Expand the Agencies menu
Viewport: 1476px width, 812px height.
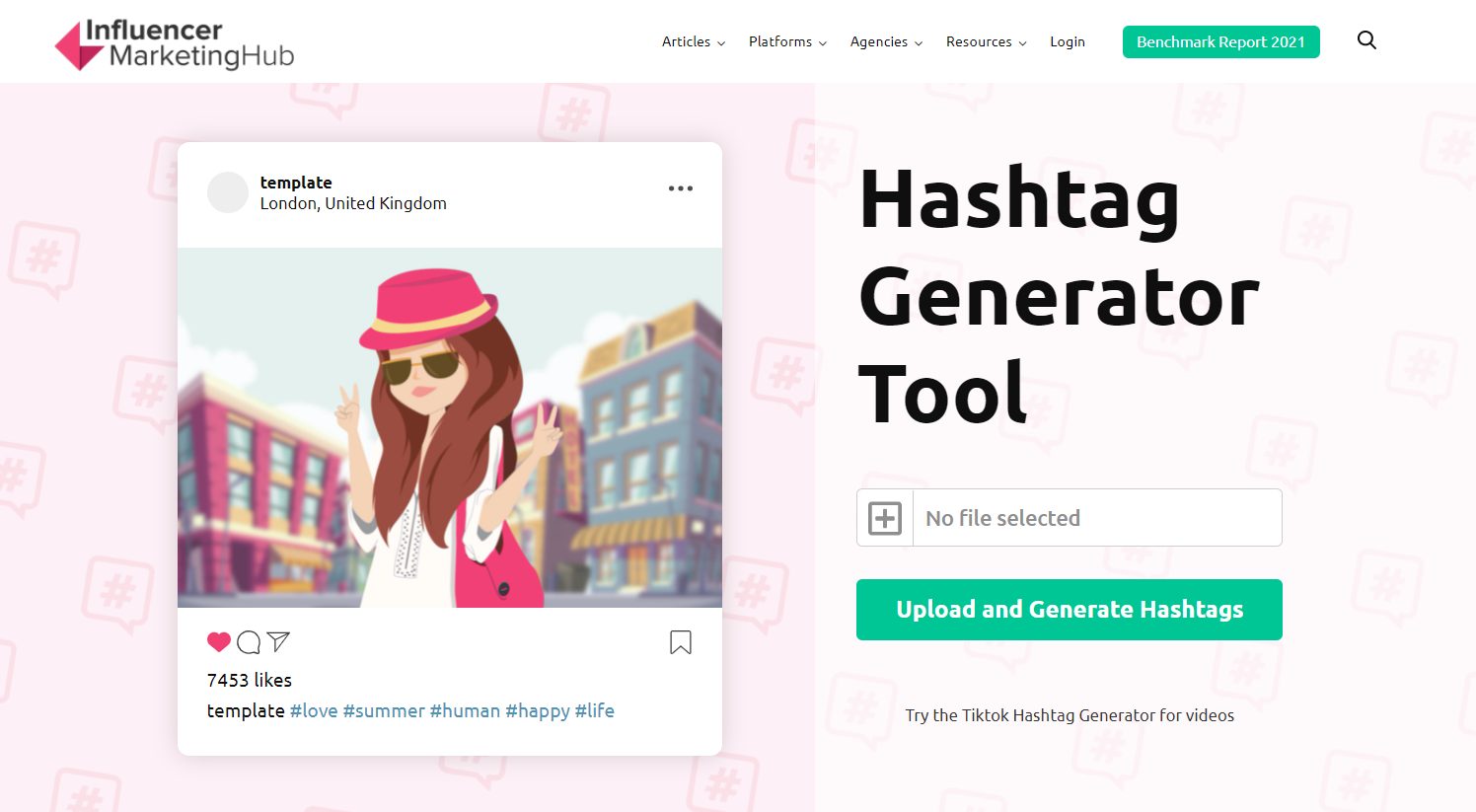(886, 41)
